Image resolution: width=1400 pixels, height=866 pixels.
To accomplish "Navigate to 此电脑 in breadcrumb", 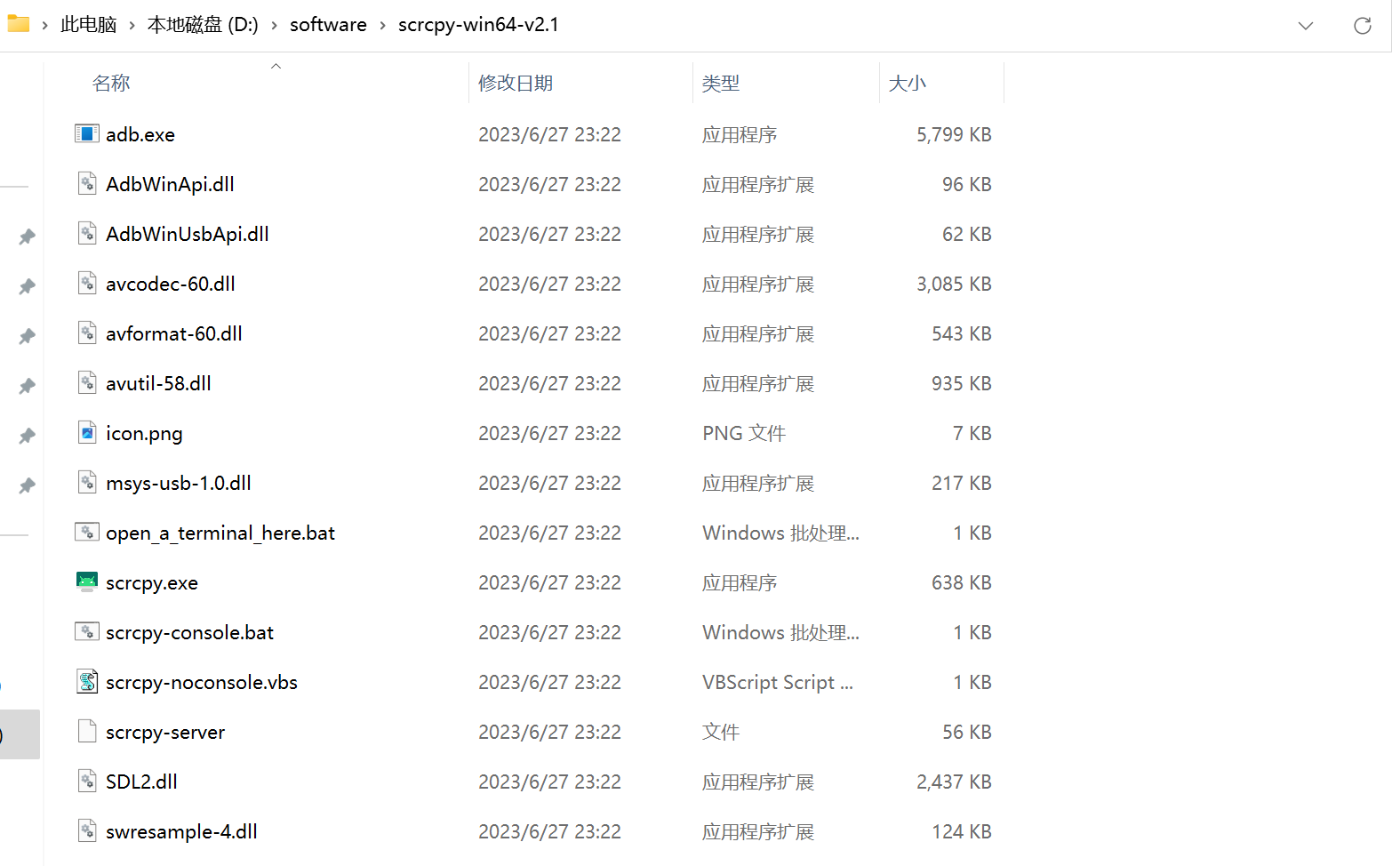I will click(88, 25).
